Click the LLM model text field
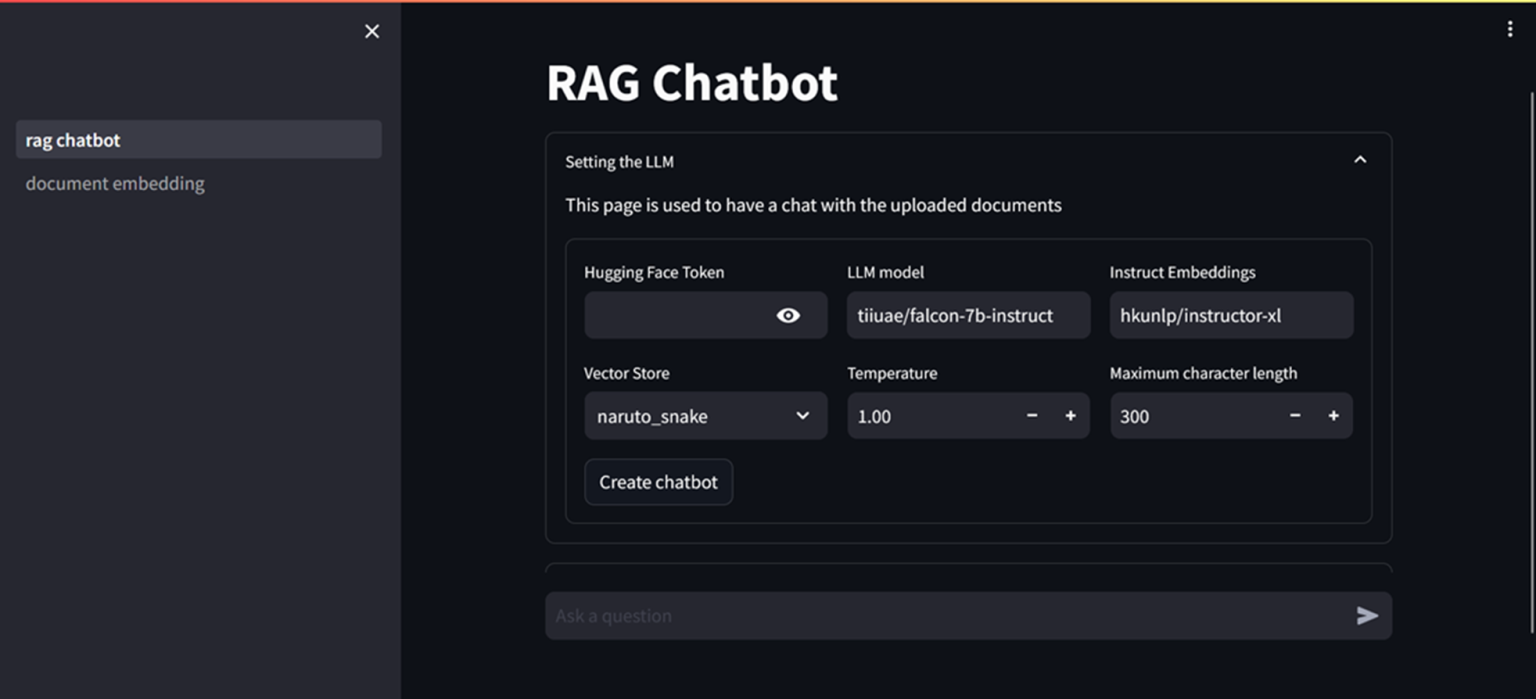The image size is (1536, 699). tap(967, 316)
